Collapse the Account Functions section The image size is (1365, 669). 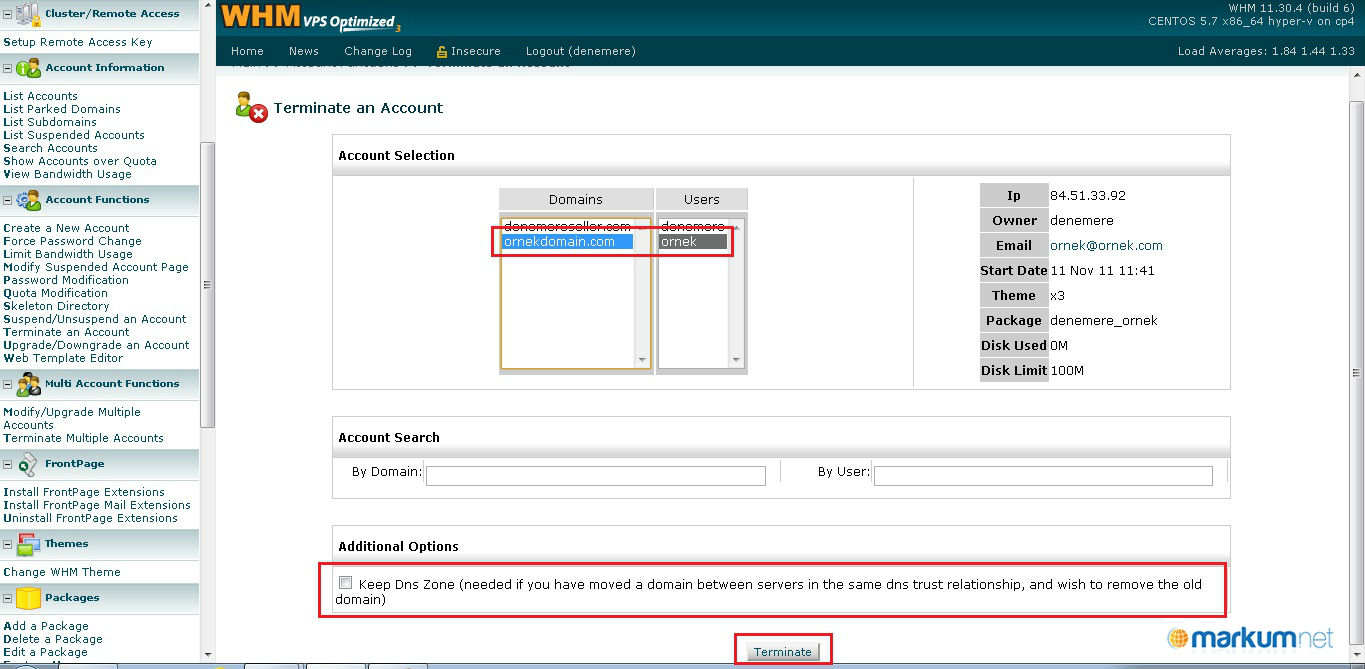(8, 200)
